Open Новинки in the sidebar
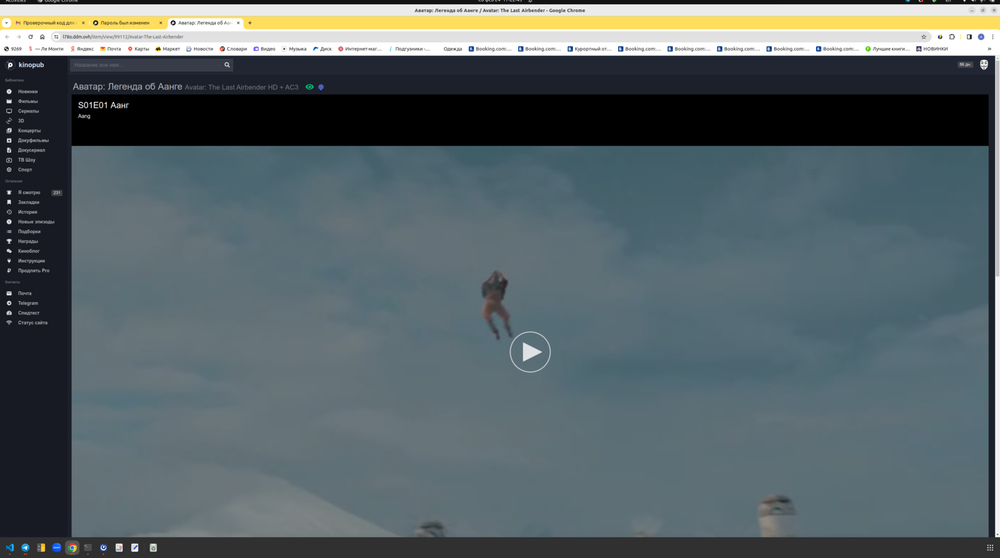The width and height of the screenshot is (1000, 558). [27, 92]
